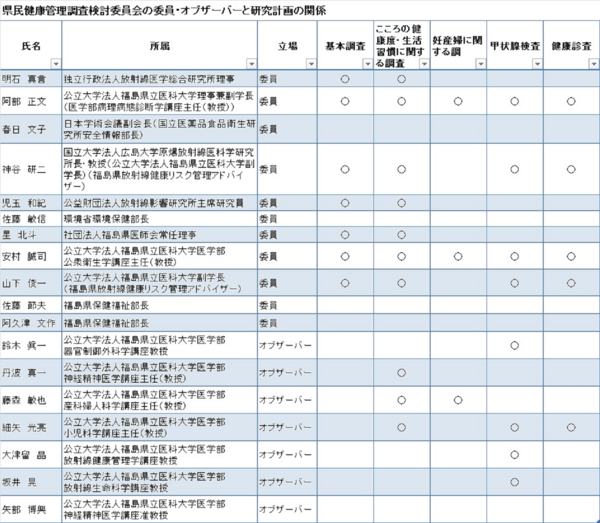Click 甲状腺検査 circle in 大津留 晶 row
This screenshot has width=600, height=523.
coord(514,455)
